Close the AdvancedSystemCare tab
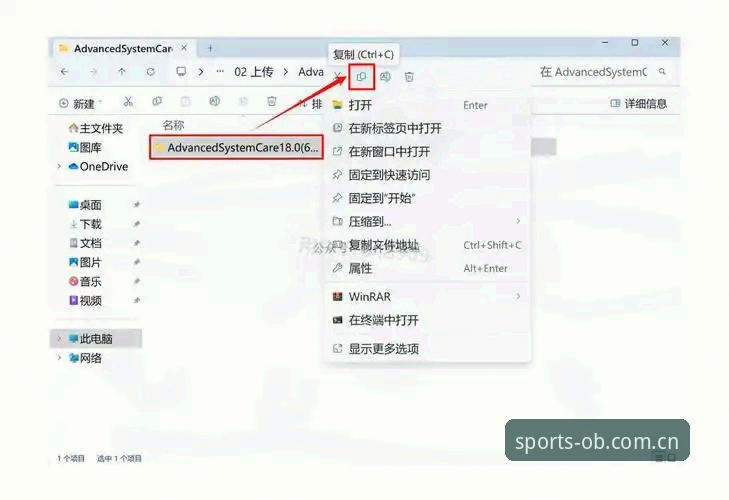Viewport: 729px width, 500px height. tap(184, 48)
